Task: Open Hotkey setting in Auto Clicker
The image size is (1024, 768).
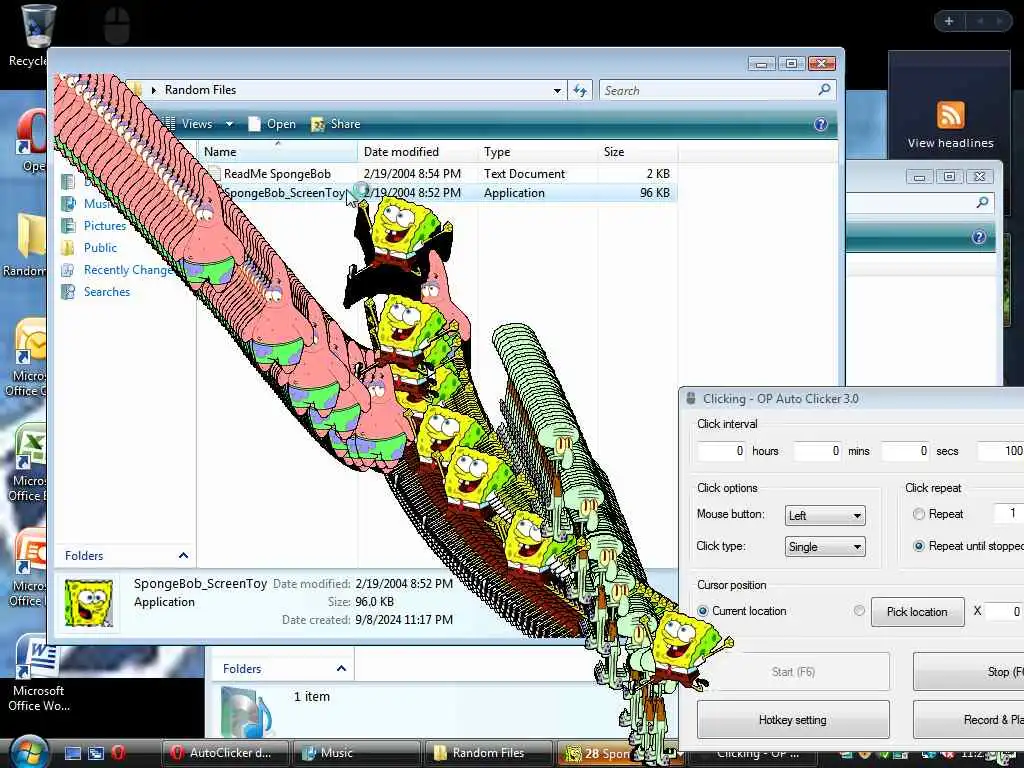Action: pyautogui.click(x=793, y=720)
